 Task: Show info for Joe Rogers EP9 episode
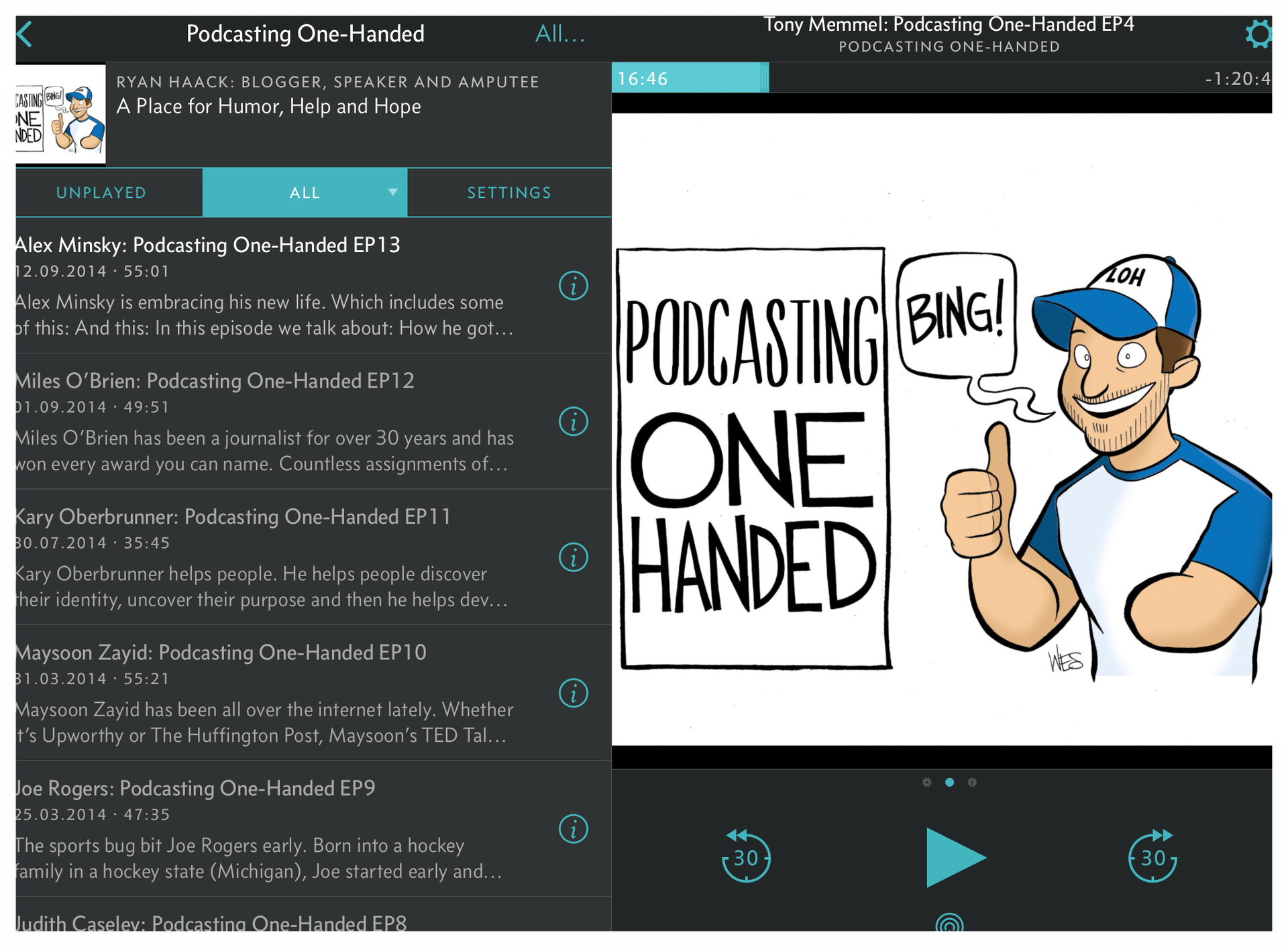pyautogui.click(x=574, y=829)
